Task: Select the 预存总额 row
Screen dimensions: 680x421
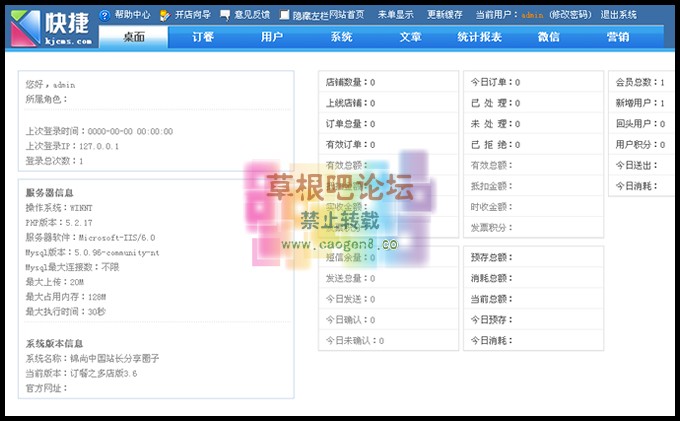Action: 533,257
